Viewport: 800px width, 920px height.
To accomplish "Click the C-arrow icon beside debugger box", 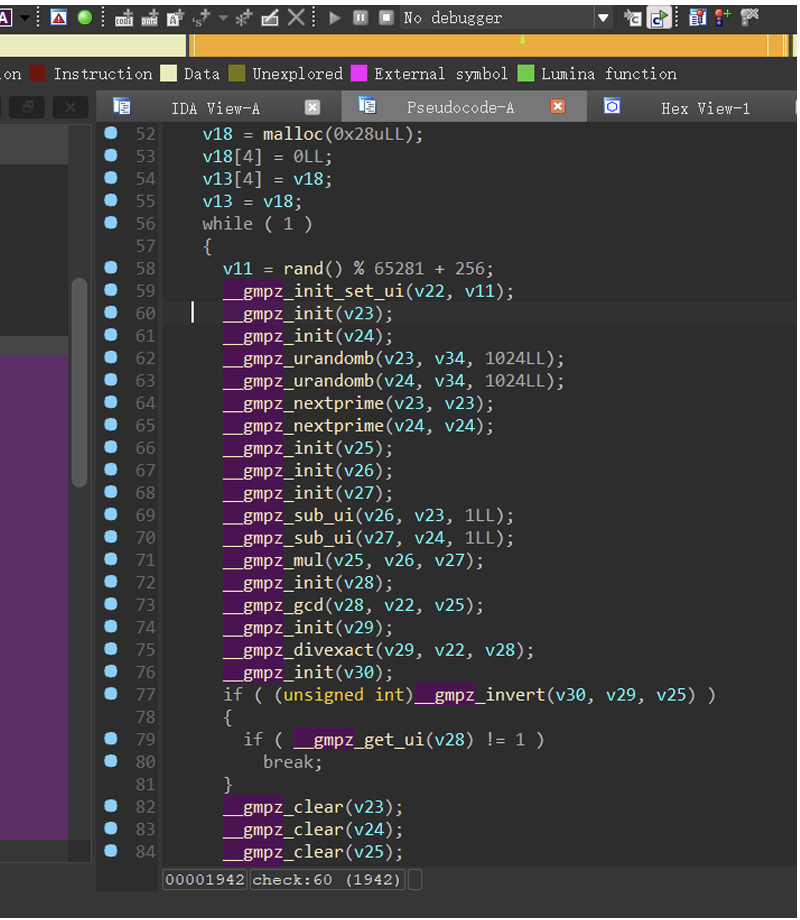I will 632,18.
